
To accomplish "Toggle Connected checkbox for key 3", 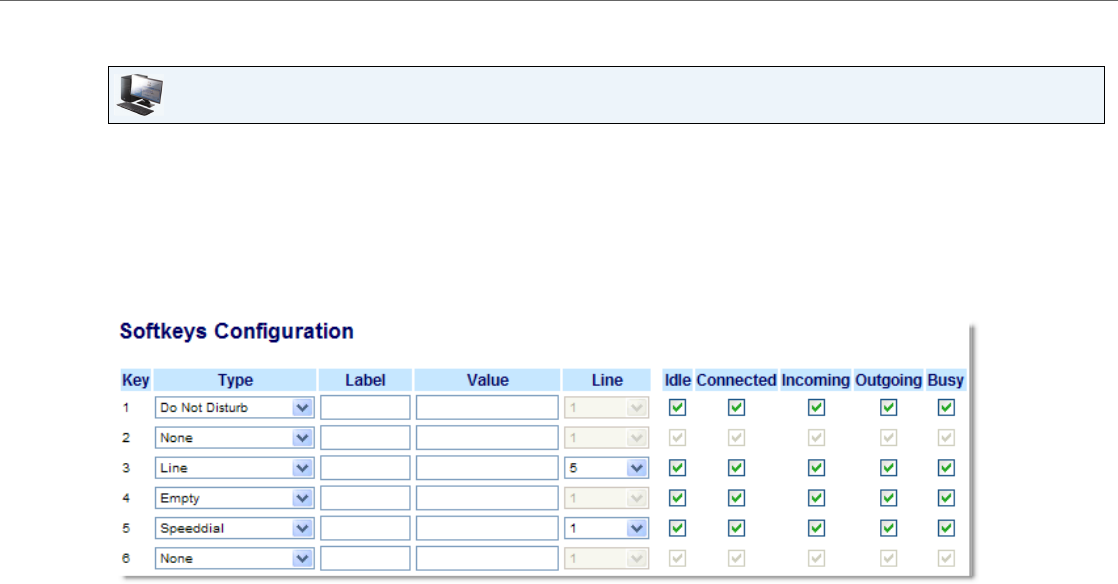I will (x=736, y=468).
